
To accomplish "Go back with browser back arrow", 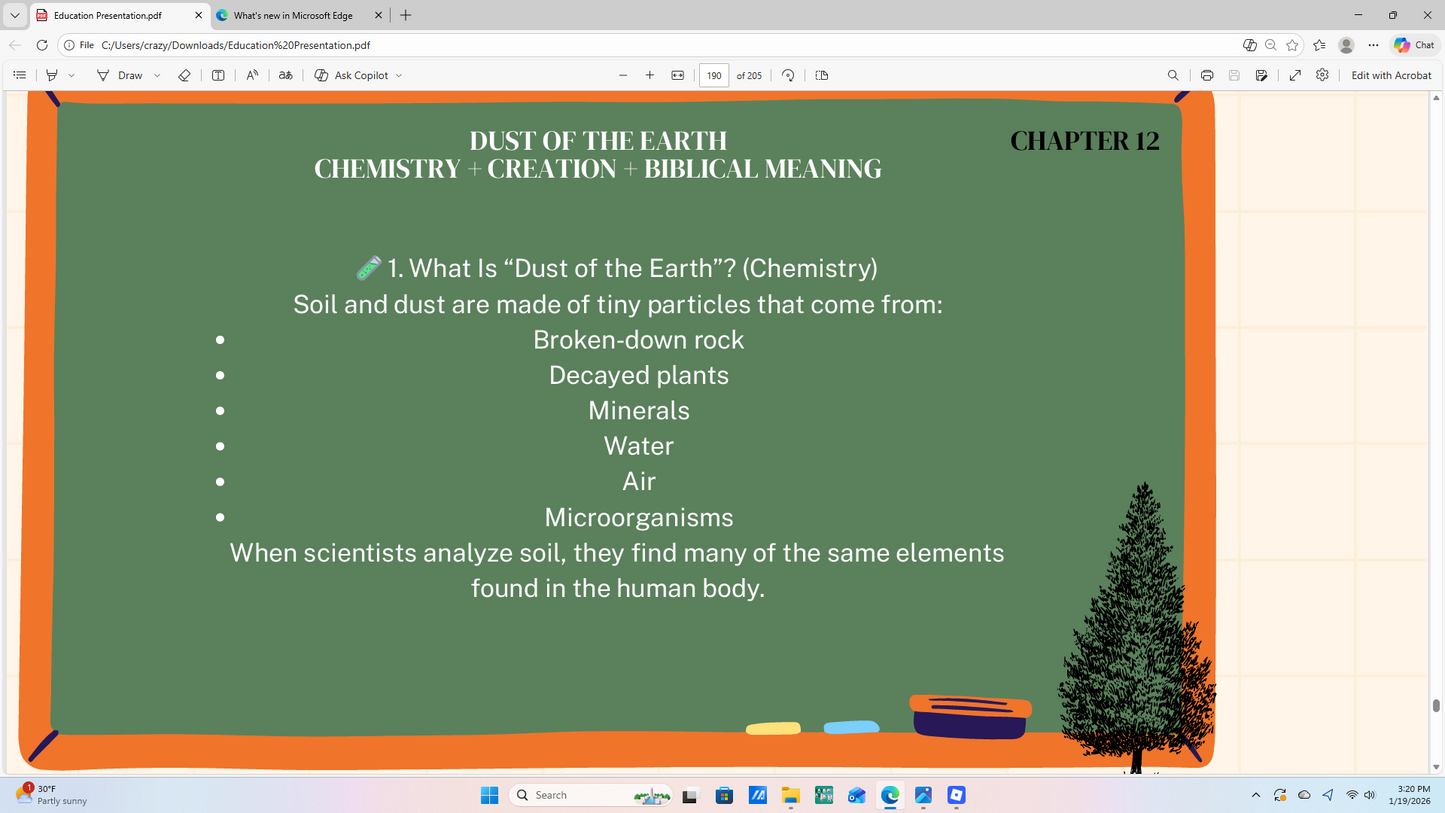I will point(15,45).
